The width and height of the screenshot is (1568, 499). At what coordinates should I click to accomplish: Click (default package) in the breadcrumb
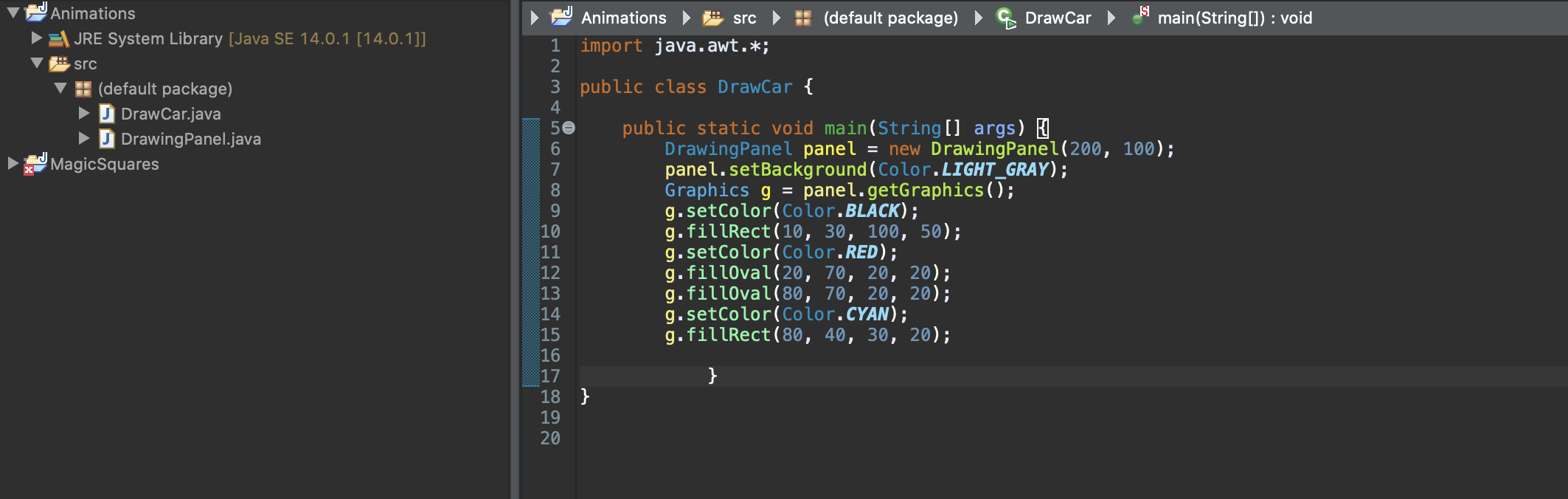tap(891, 18)
